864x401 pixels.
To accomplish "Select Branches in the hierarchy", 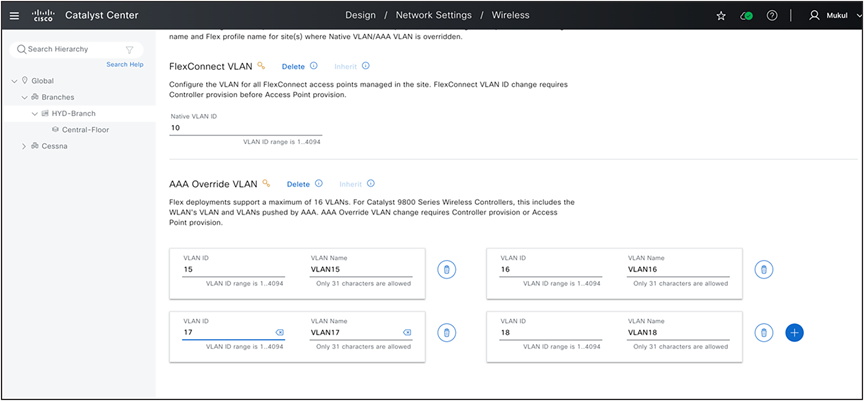I will (x=58, y=97).
